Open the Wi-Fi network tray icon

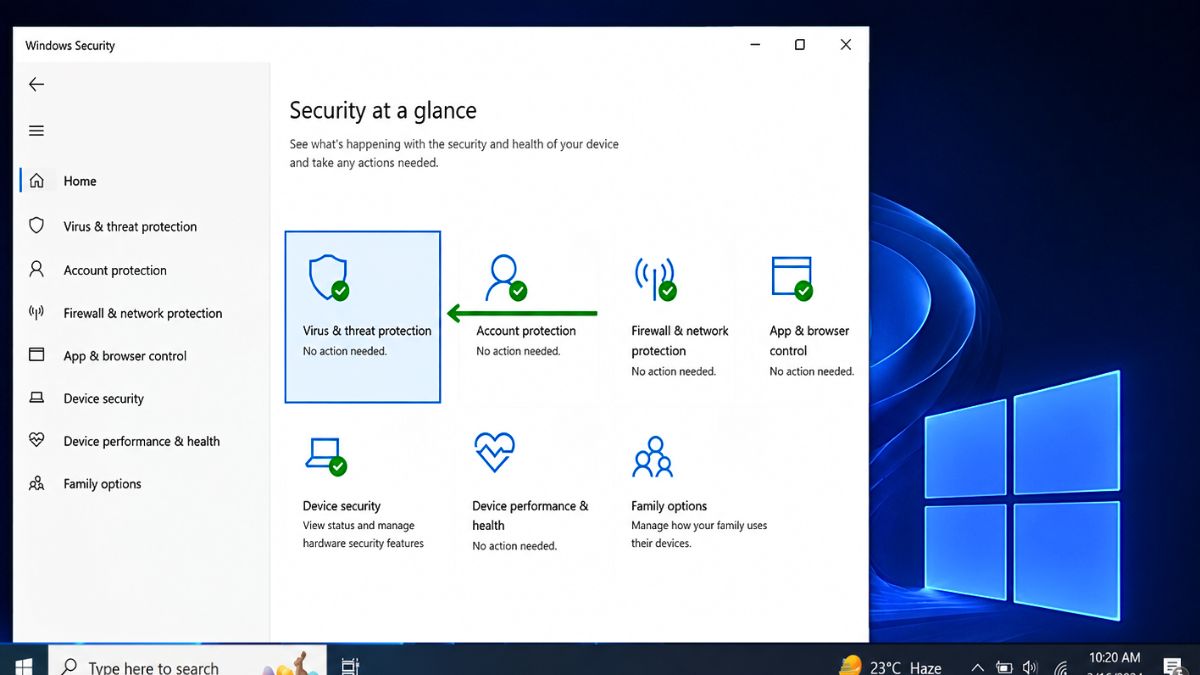tap(1061, 668)
